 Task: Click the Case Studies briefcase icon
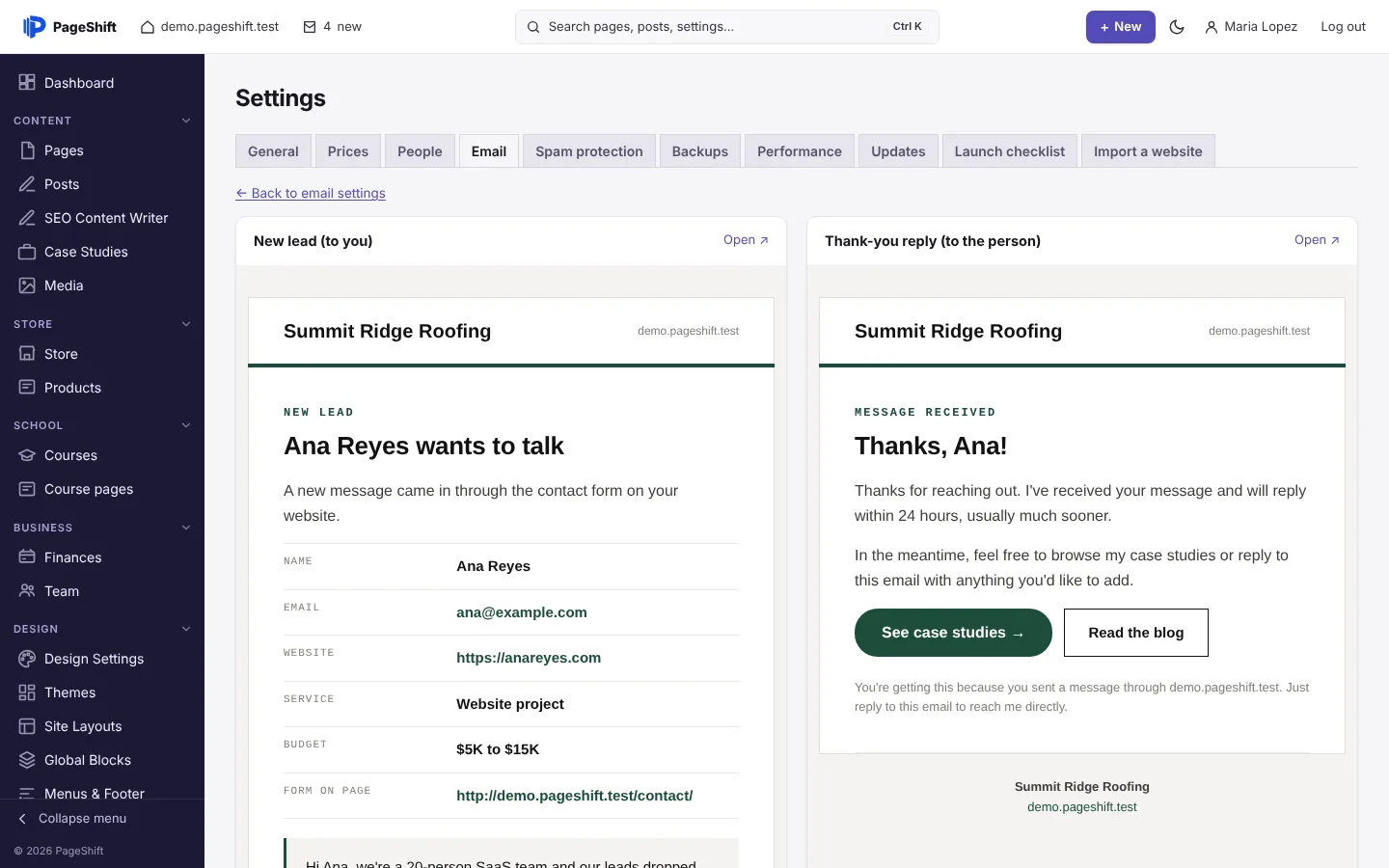[x=27, y=252]
